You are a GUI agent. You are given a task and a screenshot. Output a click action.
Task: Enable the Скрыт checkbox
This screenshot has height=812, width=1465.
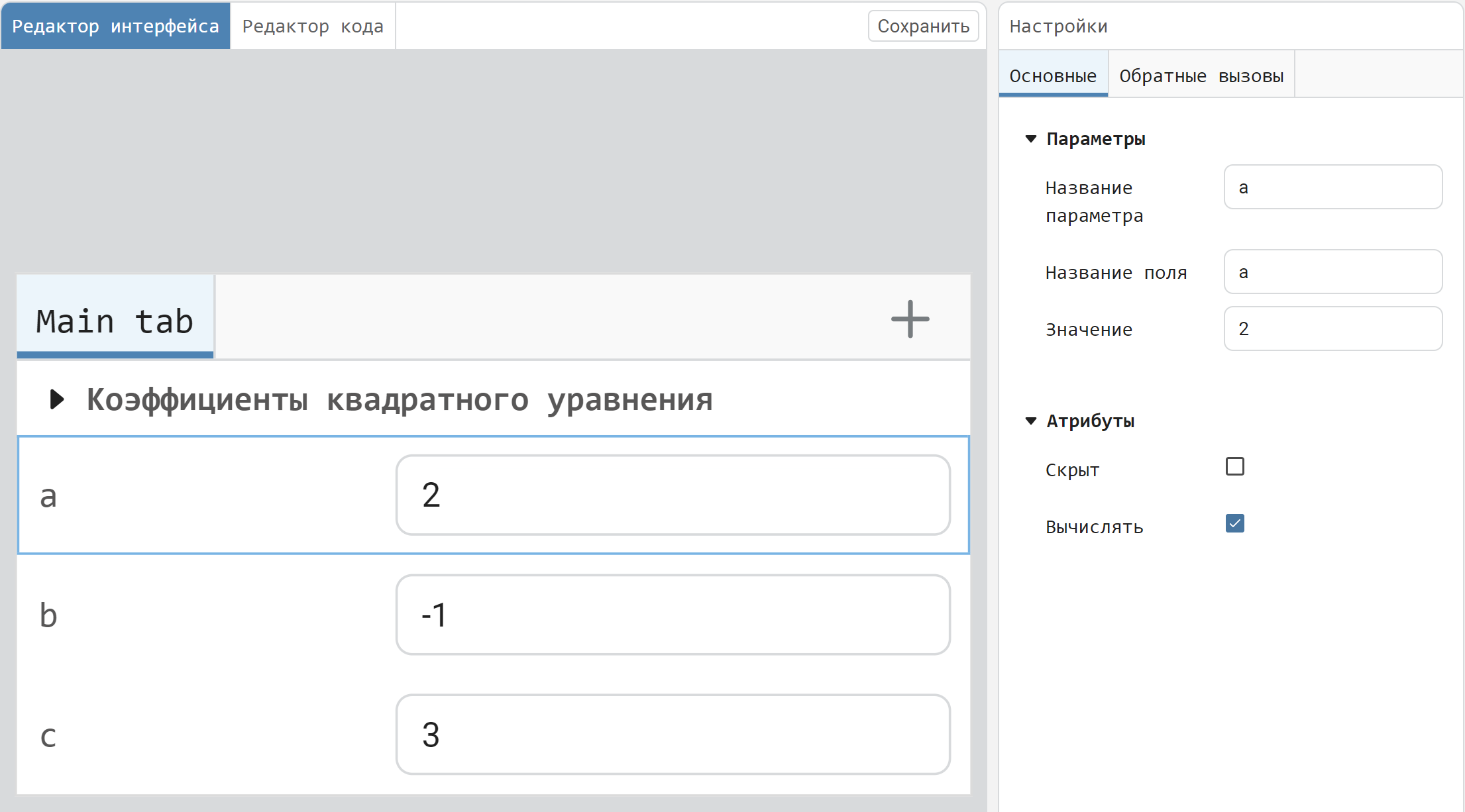pyautogui.click(x=1234, y=467)
